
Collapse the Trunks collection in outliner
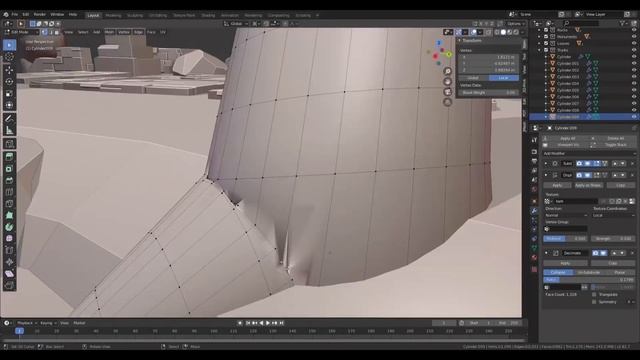coord(540,50)
